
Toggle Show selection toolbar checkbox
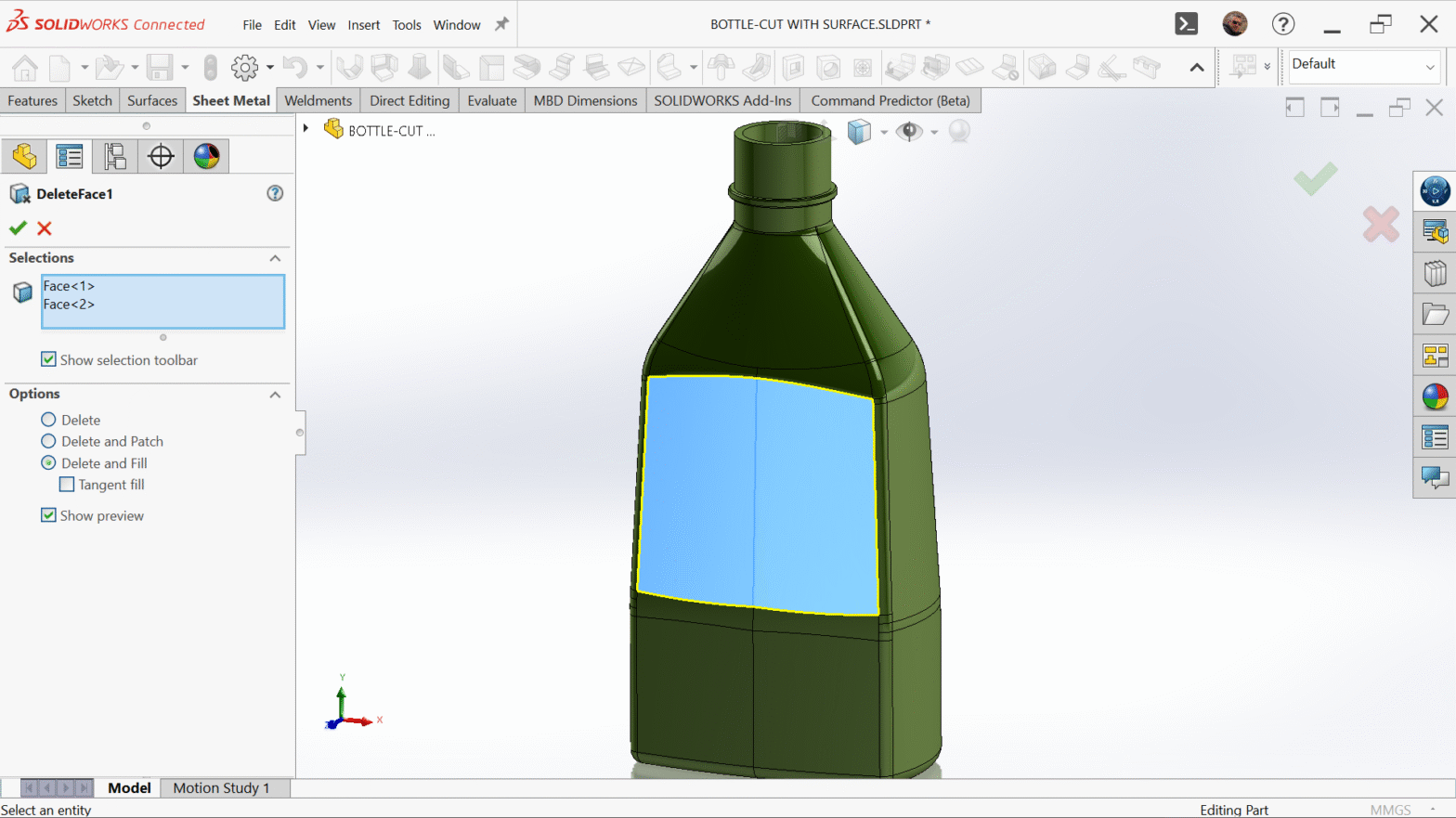49,359
